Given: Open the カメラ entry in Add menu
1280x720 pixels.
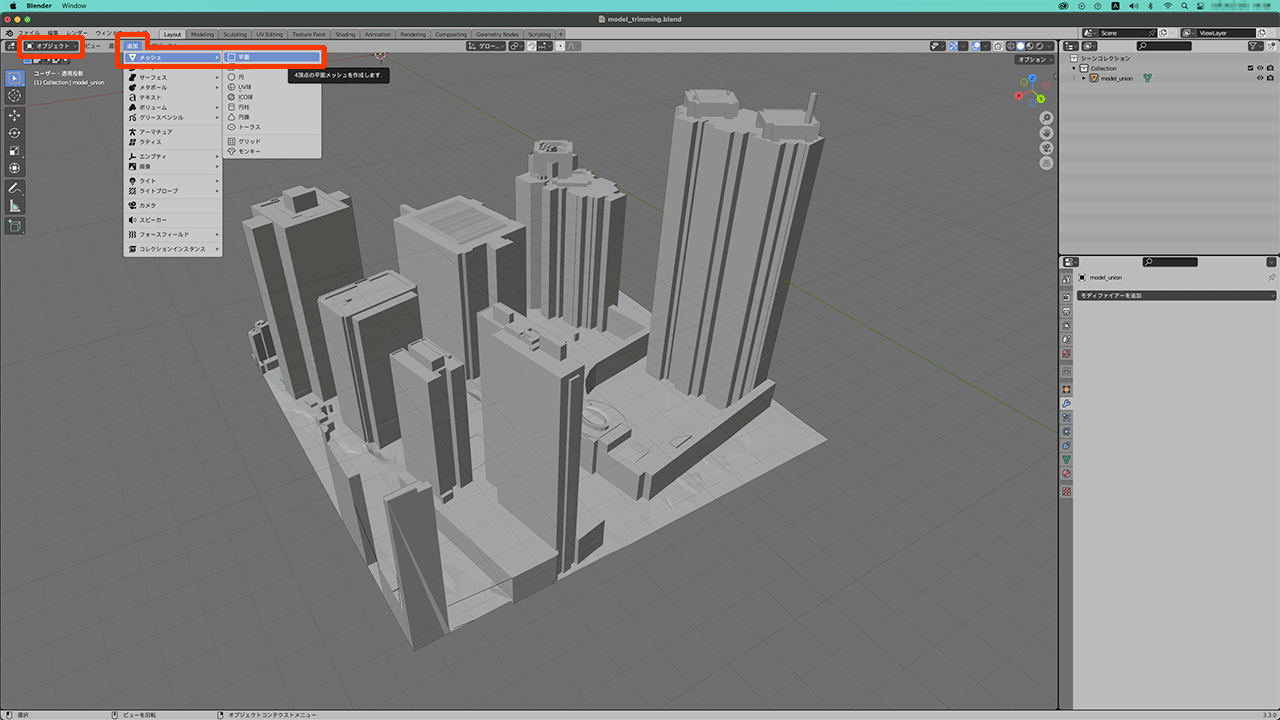Looking at the screenshot, I should pos(173,205).
